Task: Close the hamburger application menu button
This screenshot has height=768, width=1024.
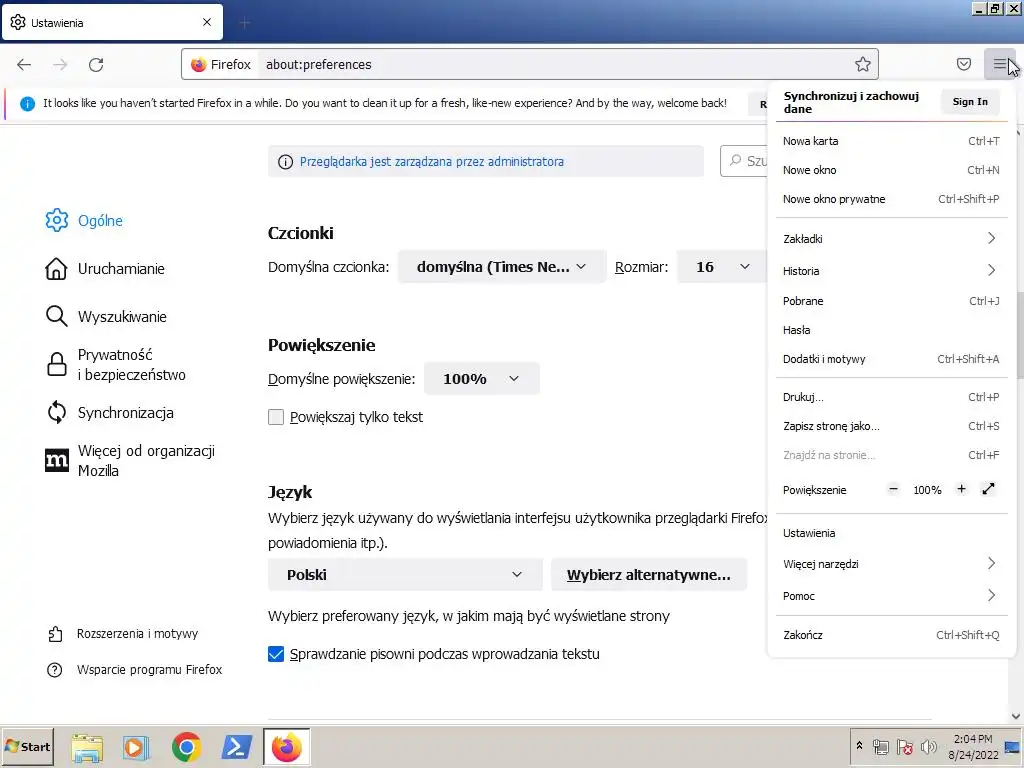Action: (999, 64)
